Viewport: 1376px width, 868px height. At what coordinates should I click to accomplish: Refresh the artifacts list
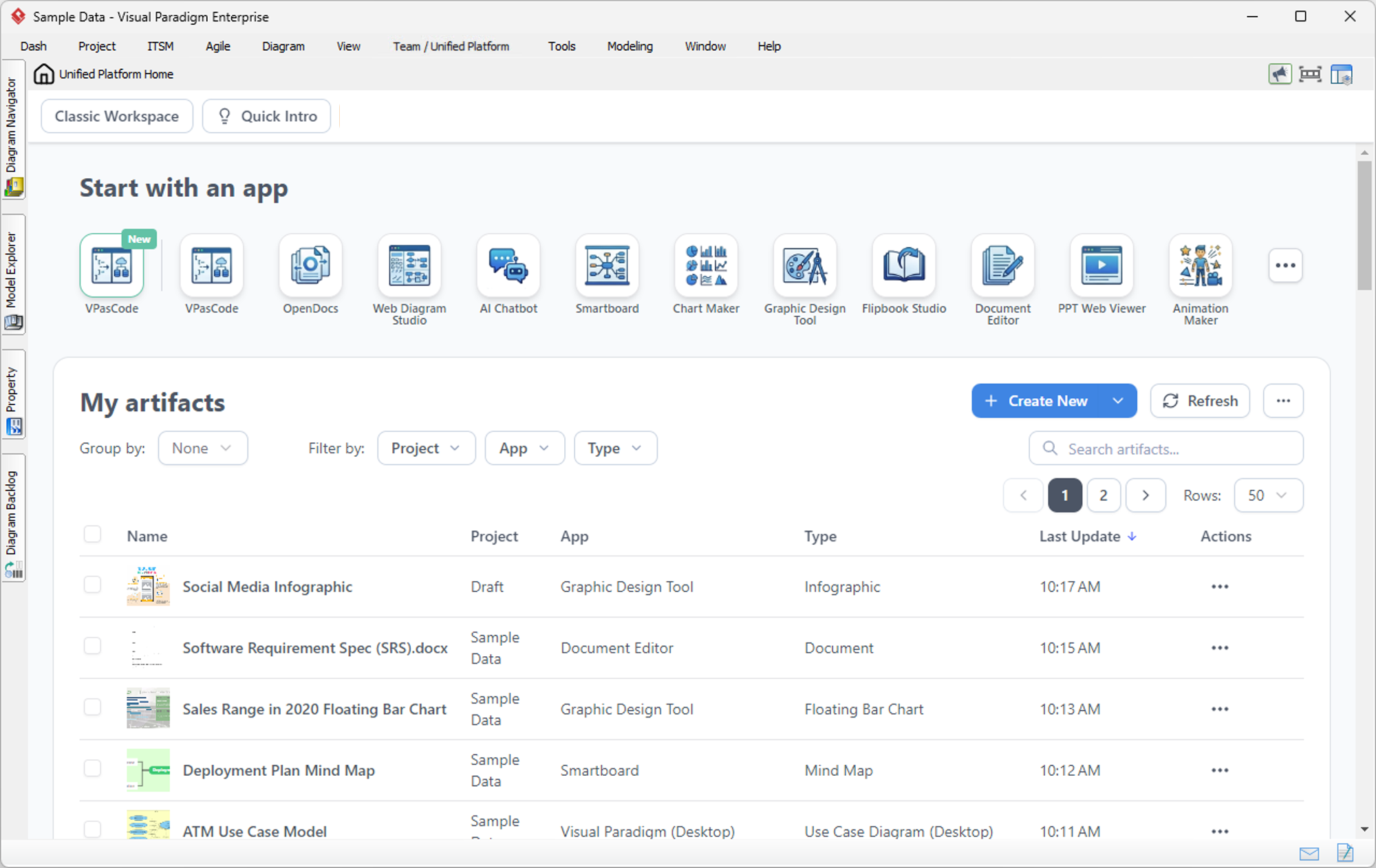(x=1200, y=401)
